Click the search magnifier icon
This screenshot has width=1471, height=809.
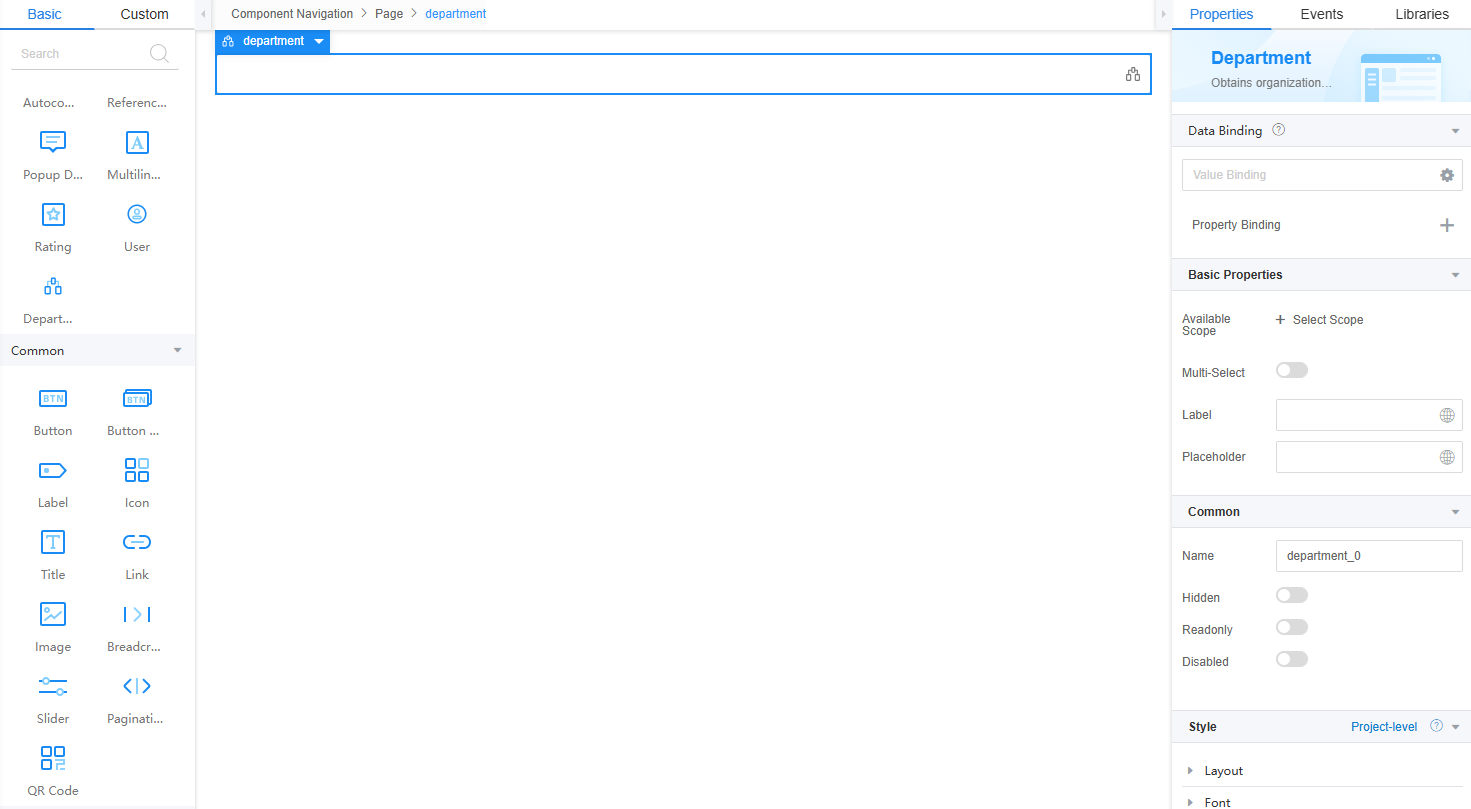tap(159, 54)
